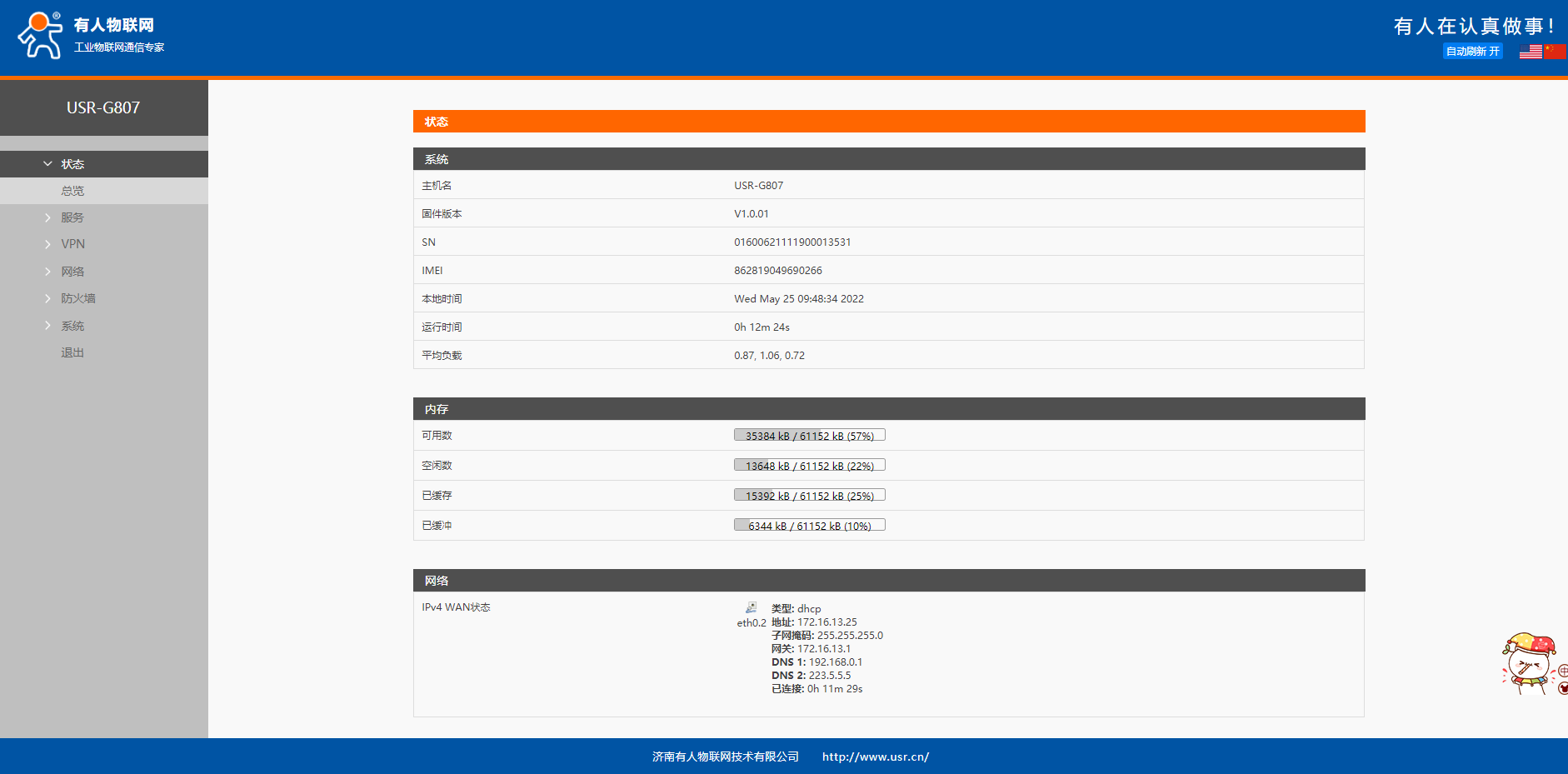Click the 中 input mode icon

(x=1563, y=671)
